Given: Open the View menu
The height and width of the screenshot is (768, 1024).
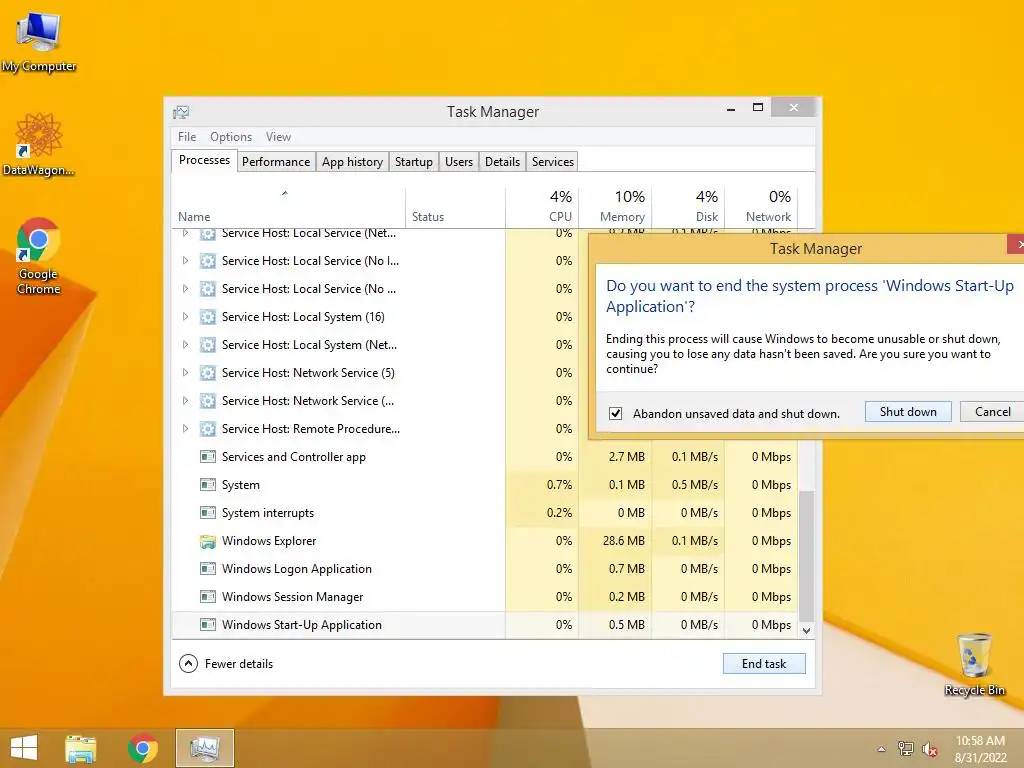Looking at the screenshot, I should tap(278, 137).
